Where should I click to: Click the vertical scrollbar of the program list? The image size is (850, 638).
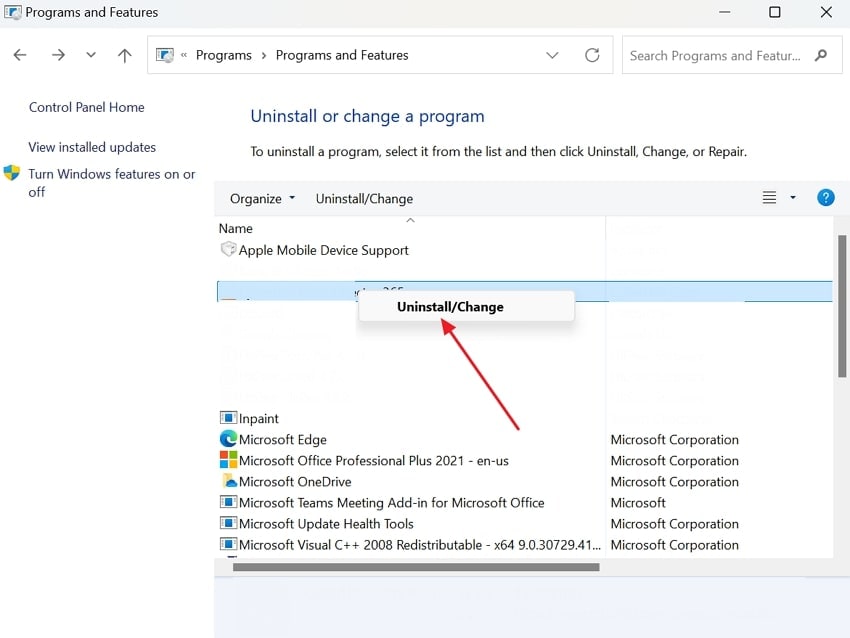(x=842, y=306)
